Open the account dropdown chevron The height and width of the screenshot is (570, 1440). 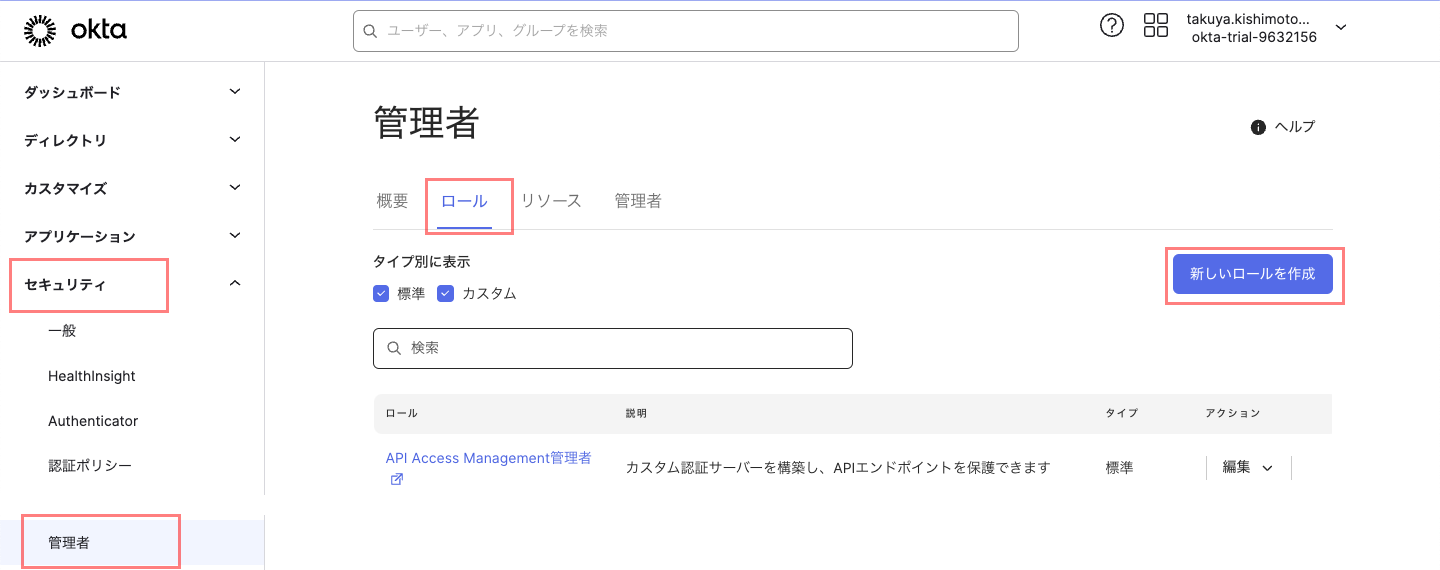tap(1341, 28)
